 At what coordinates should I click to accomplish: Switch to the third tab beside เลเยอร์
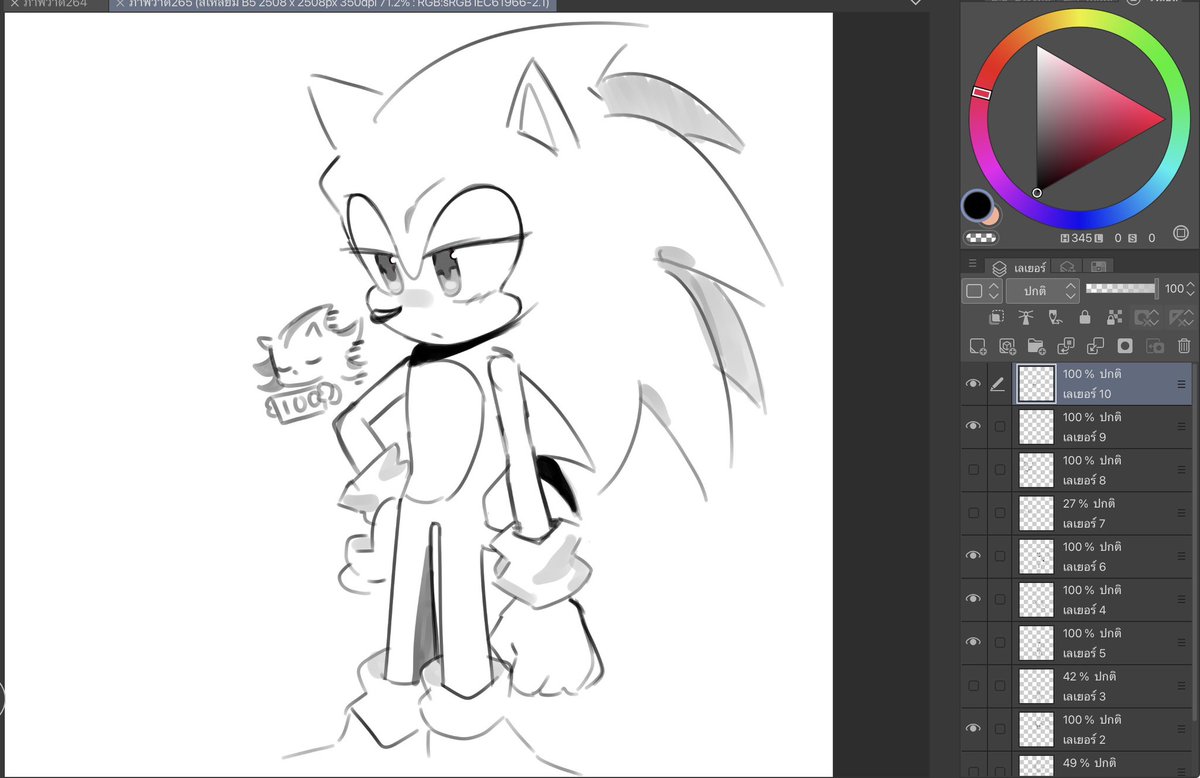(1098, 267)
